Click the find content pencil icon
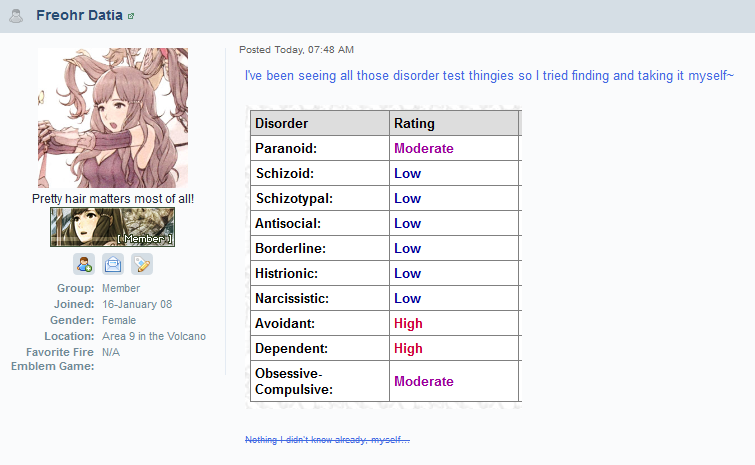755x465 pixels. pyautogui.click(x=142, y=264)
